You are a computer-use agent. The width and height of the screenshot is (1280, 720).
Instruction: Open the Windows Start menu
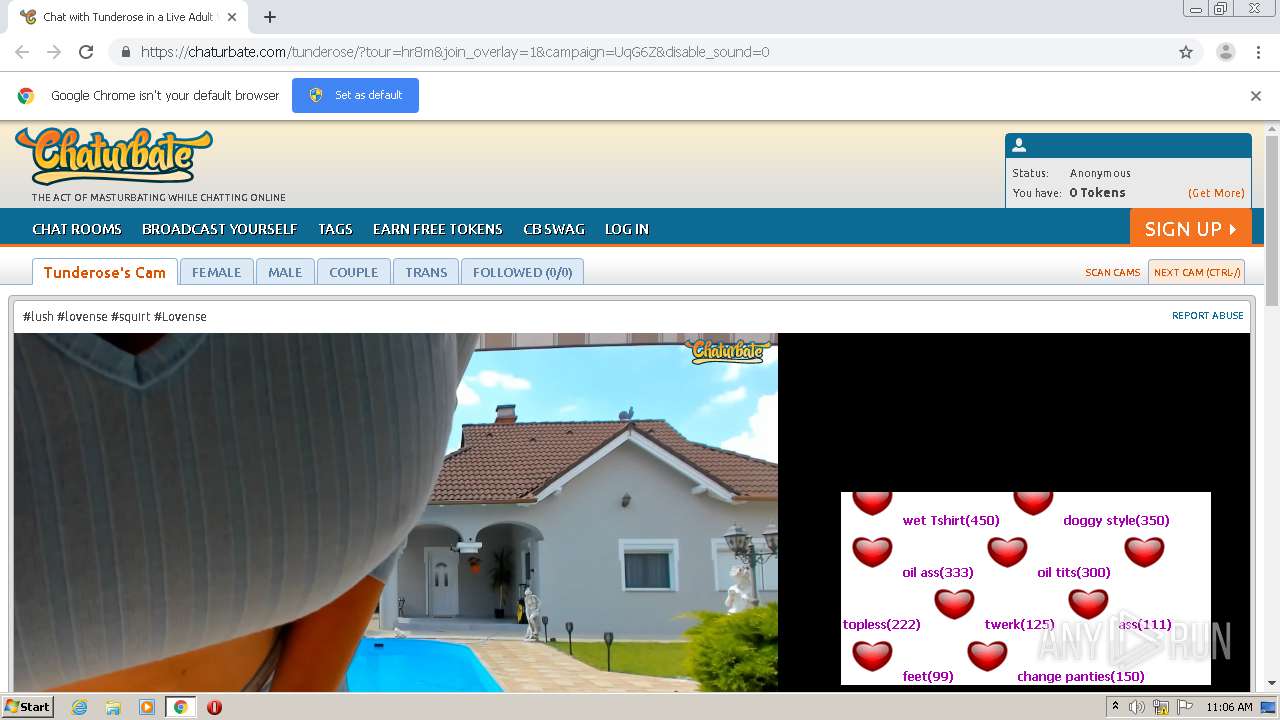click(x=28, y=707)
